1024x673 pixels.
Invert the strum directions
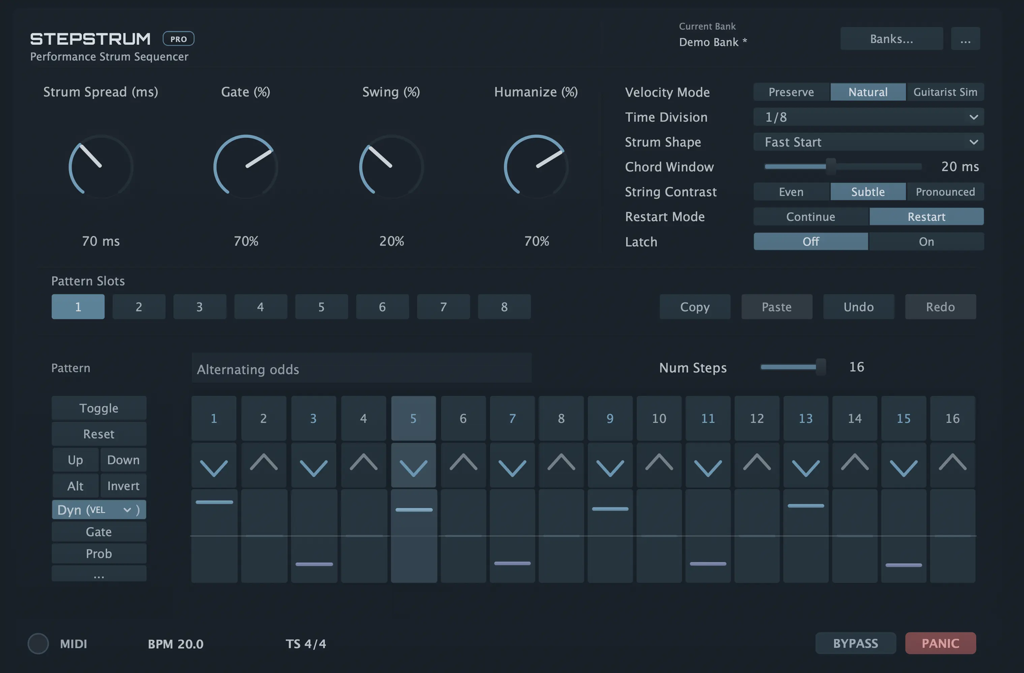point(123,486)
